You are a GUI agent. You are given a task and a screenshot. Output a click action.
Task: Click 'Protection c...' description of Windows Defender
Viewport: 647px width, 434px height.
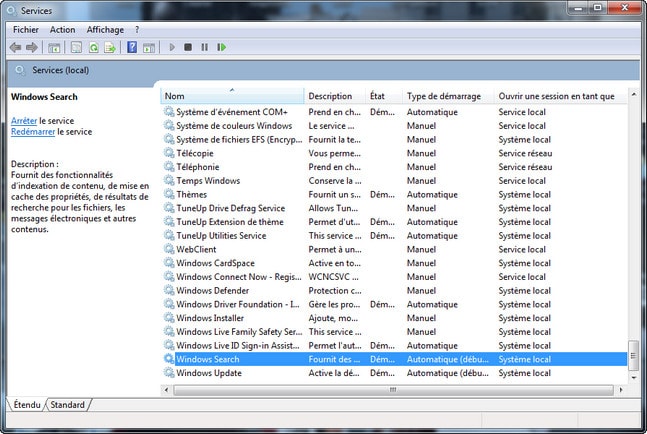click(x=335, y=291)
